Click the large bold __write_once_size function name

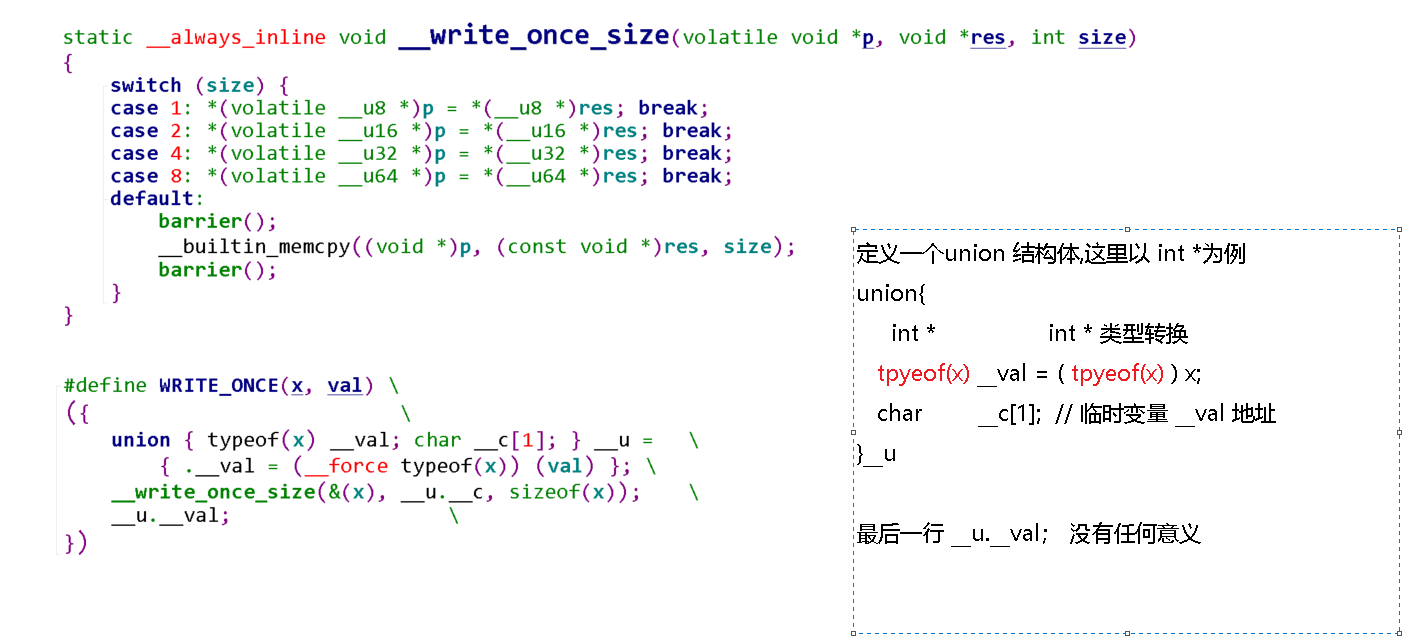tap(534, 36)
